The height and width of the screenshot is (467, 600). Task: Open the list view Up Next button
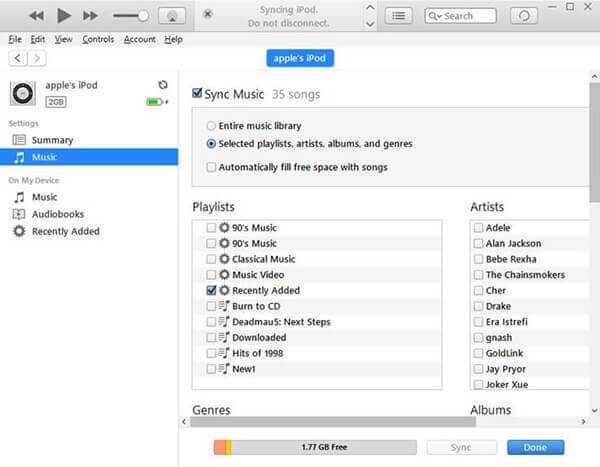point(398,16)
